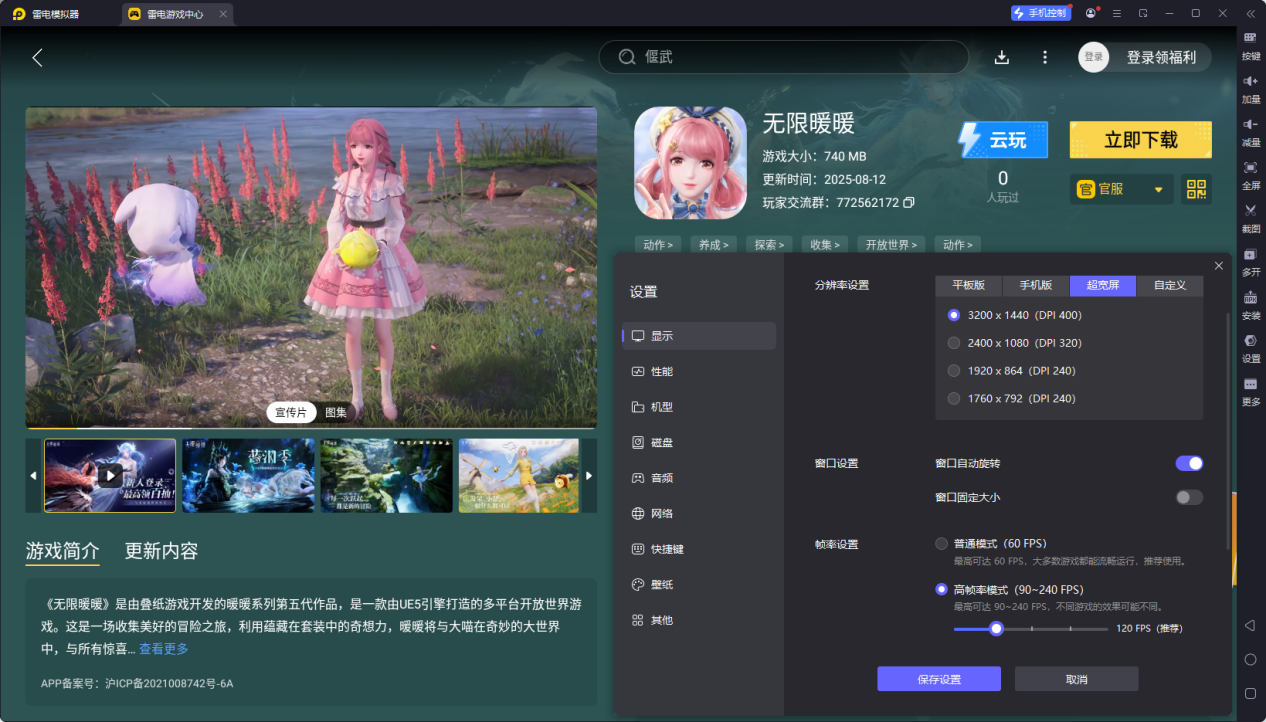Click the search magnifier icon
This screenshot has width=1266, height=722.
627,57
